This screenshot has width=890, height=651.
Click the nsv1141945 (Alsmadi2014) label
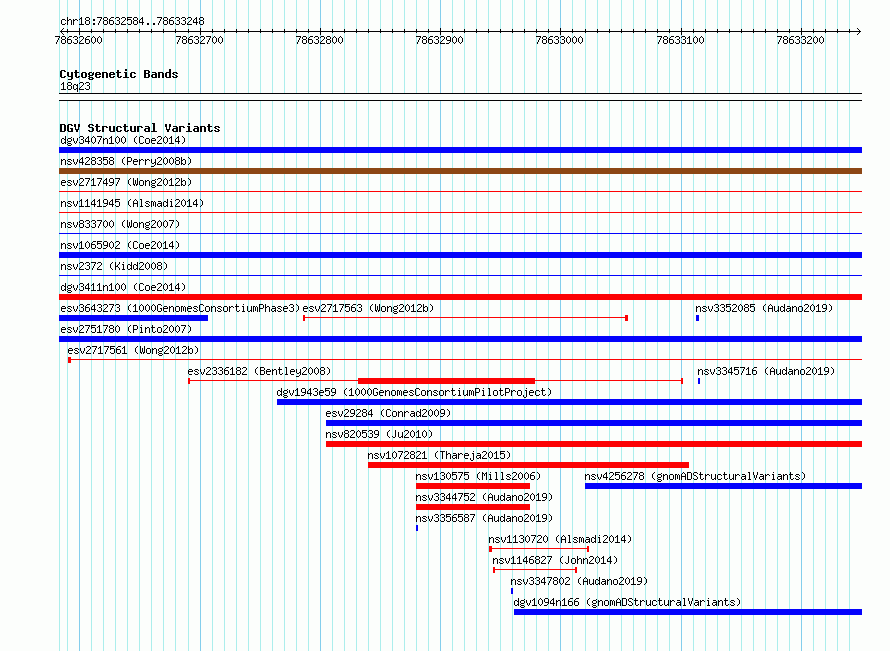coord(132,203)
